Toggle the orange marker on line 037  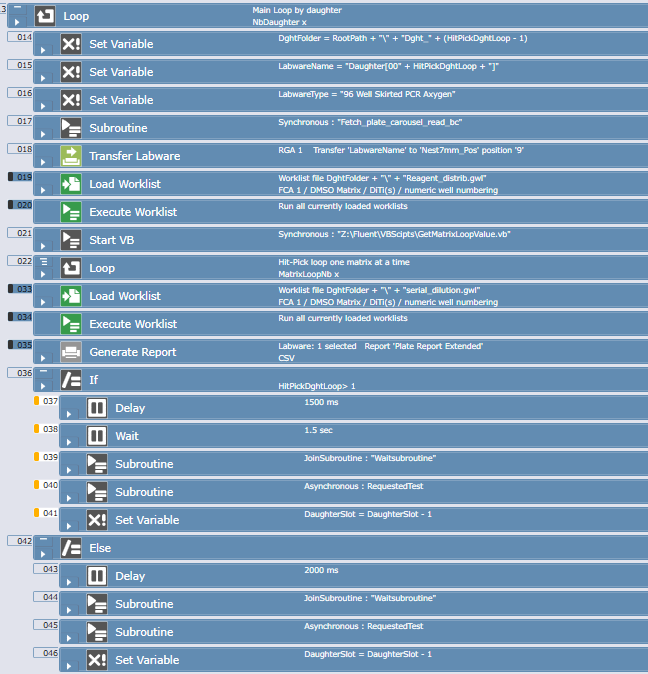(x=36, y=401)
